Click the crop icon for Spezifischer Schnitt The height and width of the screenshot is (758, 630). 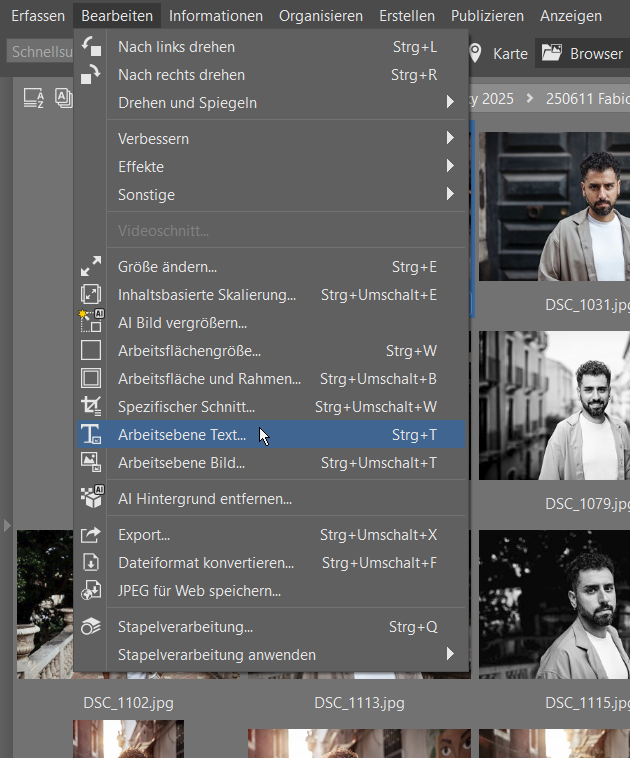point(91,407)
